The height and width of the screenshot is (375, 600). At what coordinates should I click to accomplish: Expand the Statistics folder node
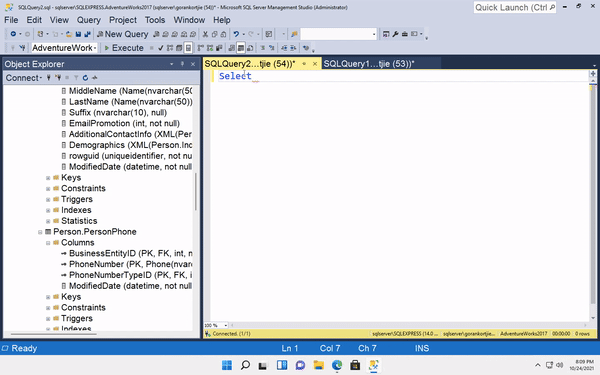click(x=48, y=221)
